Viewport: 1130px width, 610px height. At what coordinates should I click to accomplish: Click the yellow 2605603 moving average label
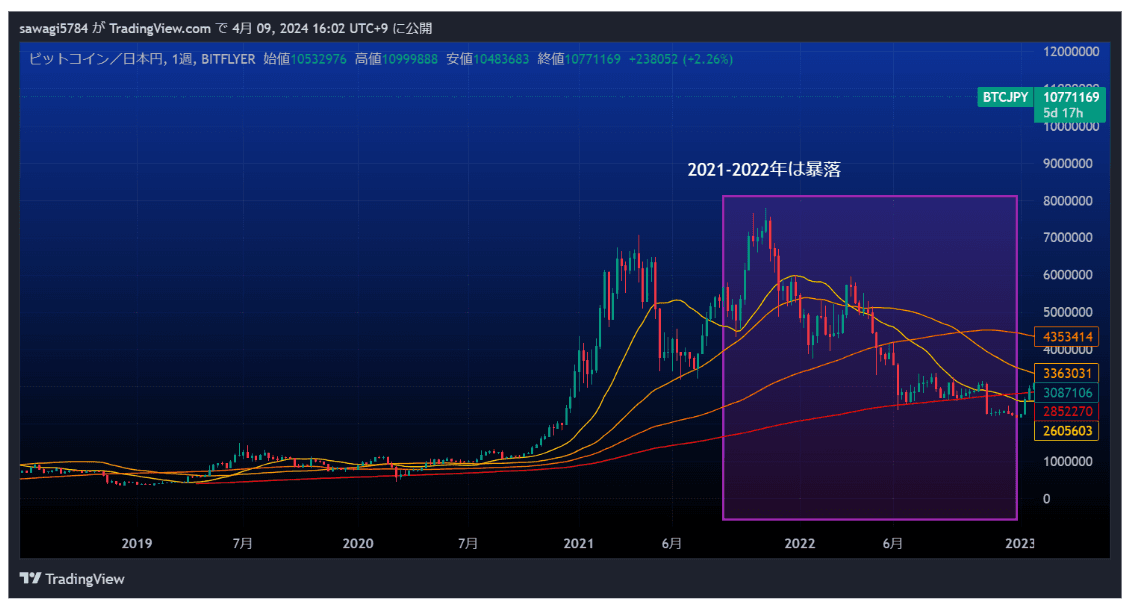[x=1070, y=431]
